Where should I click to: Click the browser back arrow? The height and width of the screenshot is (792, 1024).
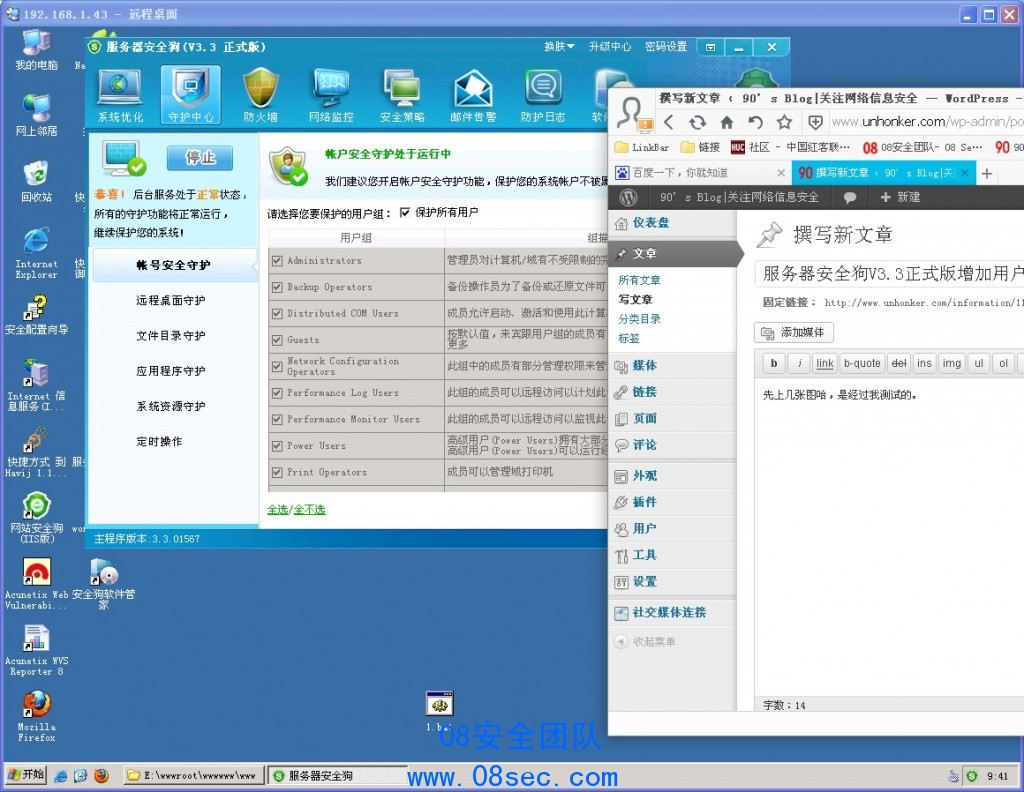(x=668, y=122)
